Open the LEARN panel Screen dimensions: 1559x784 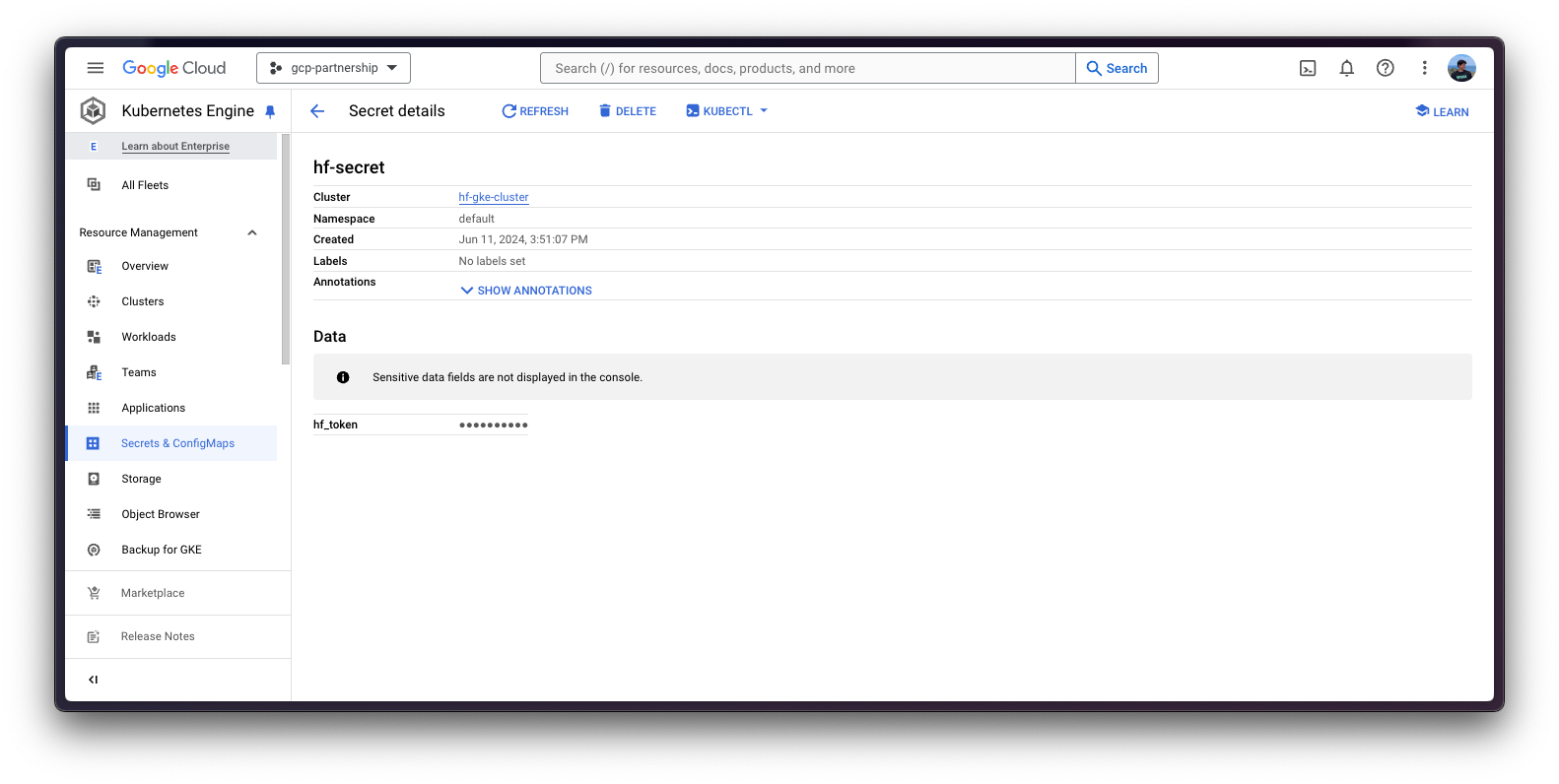(1442, 111)
